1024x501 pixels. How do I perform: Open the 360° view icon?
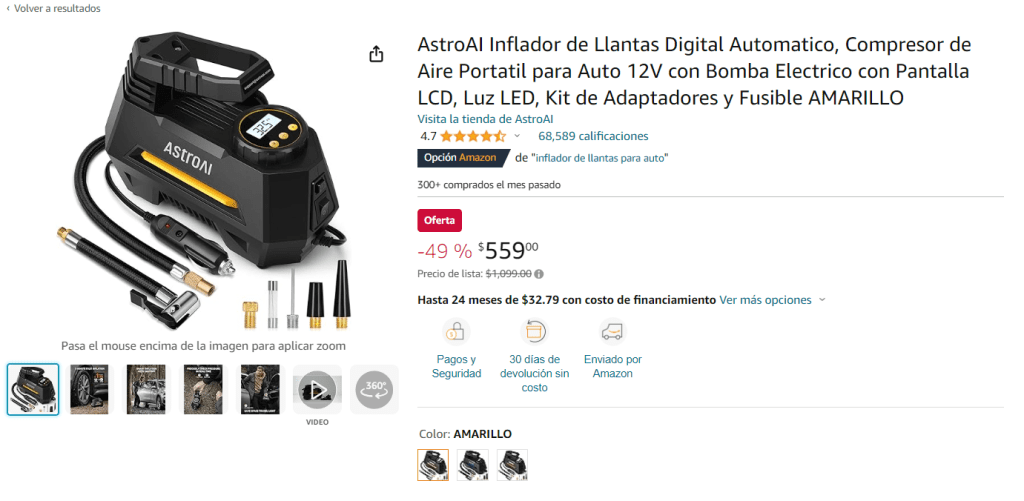[374, 389]
